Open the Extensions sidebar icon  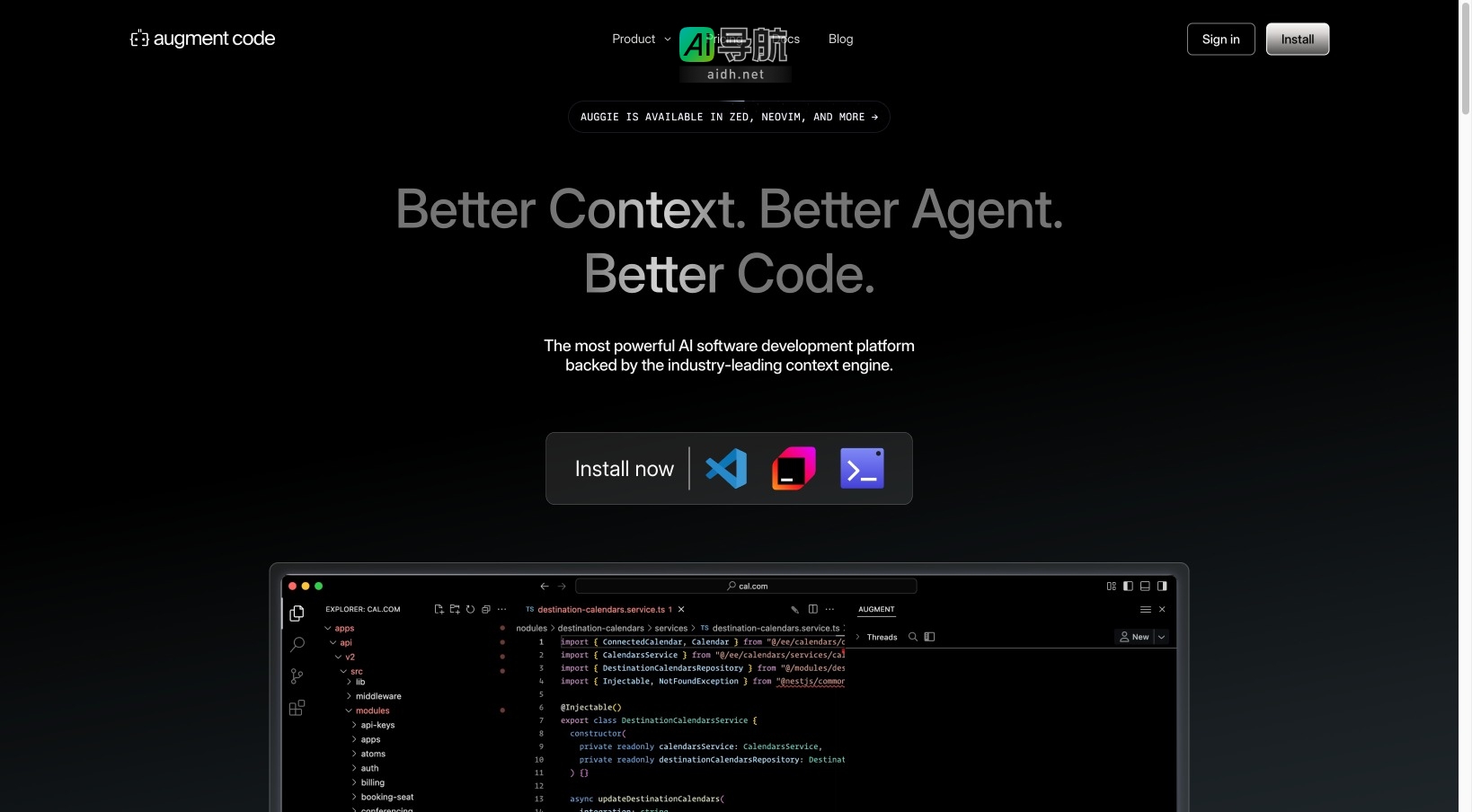[297, 709]
